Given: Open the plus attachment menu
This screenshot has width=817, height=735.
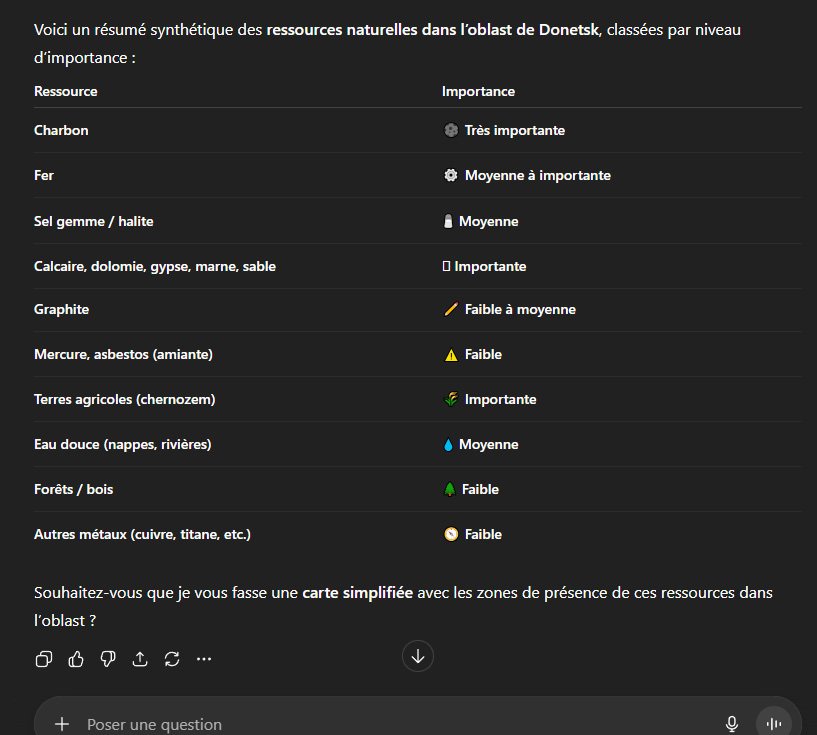Looking at the screenshot, I should [62, 723].
